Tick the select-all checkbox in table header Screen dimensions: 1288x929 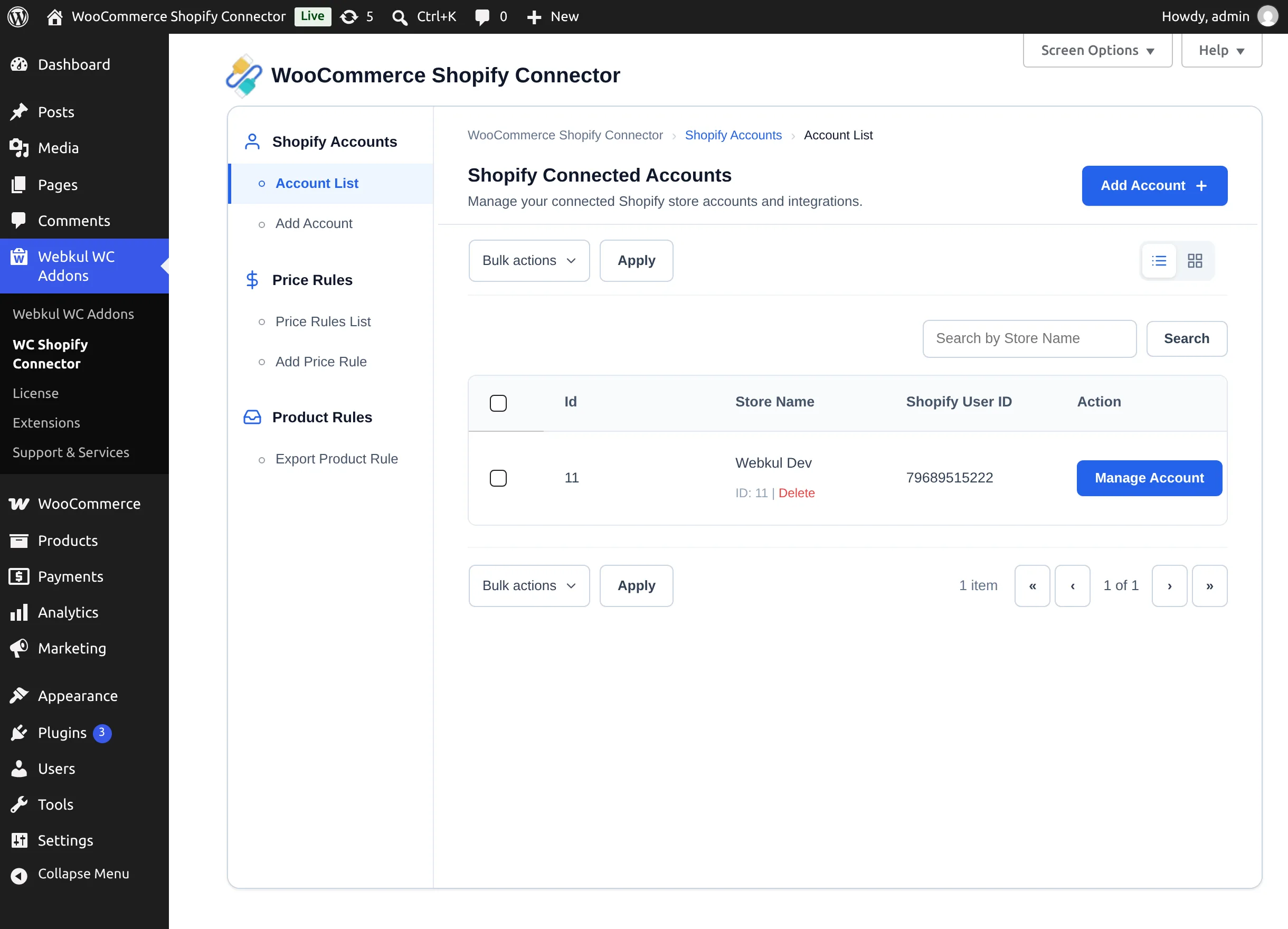pyautogui.click(x=498, y=403)
